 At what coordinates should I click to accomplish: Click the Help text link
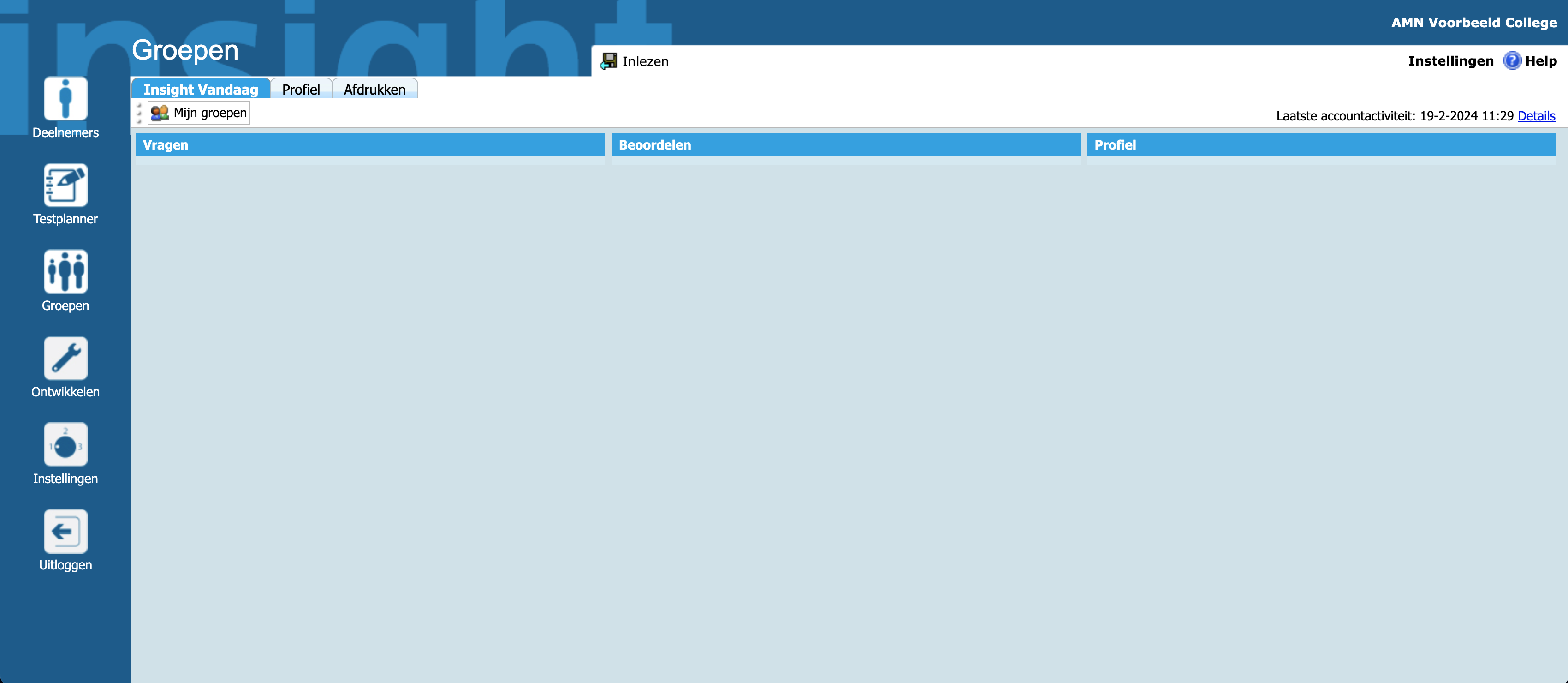coord(1541,61)
